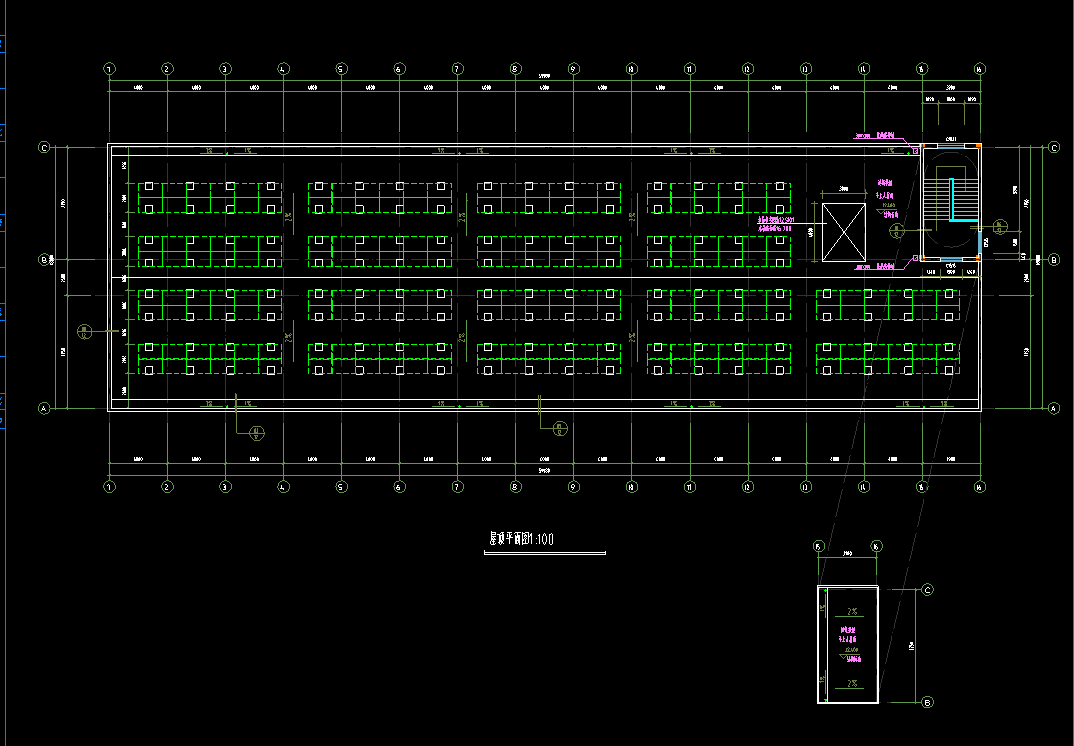Image resolution: width=1074 pixels, height=746 pixels.
Task: Select the crossed rectangle roof opening
Action: coord(844,231)
